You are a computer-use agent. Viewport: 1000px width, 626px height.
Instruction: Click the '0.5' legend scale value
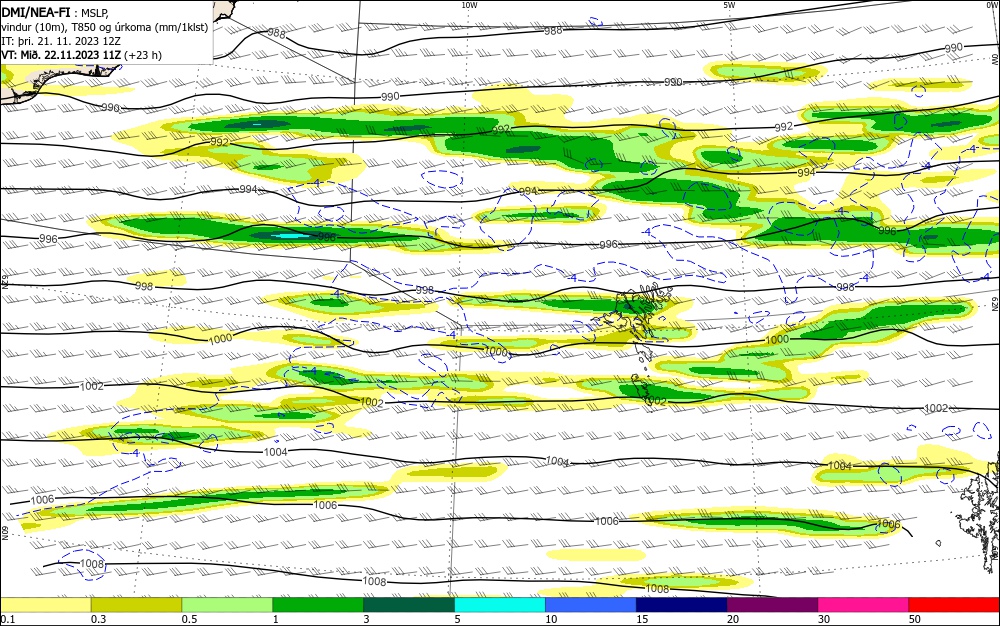click(189, 619)
